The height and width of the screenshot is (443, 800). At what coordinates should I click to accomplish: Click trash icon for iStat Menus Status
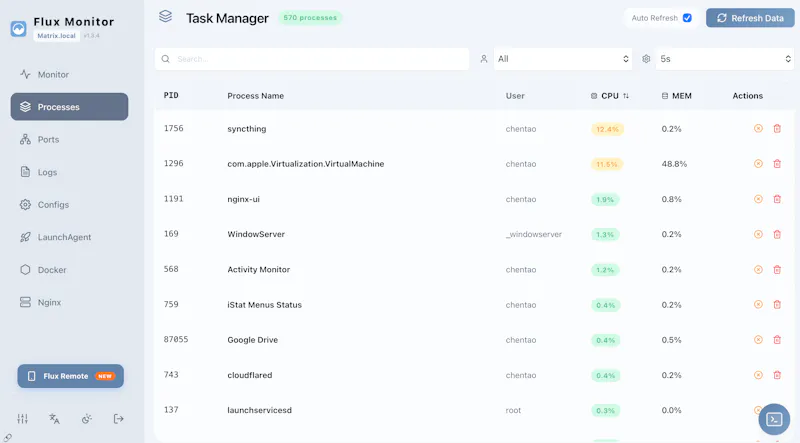777,305
